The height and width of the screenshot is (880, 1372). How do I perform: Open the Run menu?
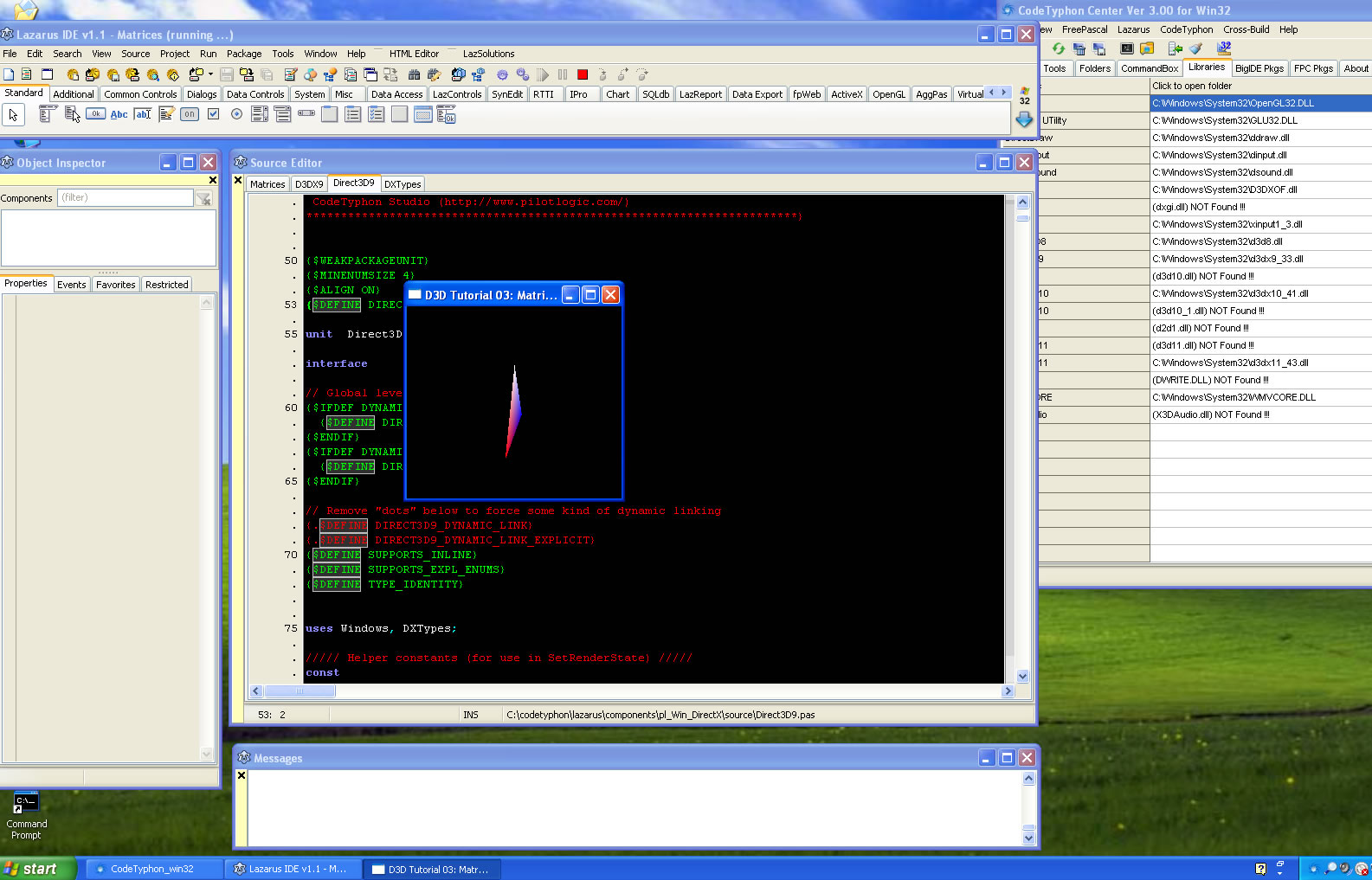208,54
